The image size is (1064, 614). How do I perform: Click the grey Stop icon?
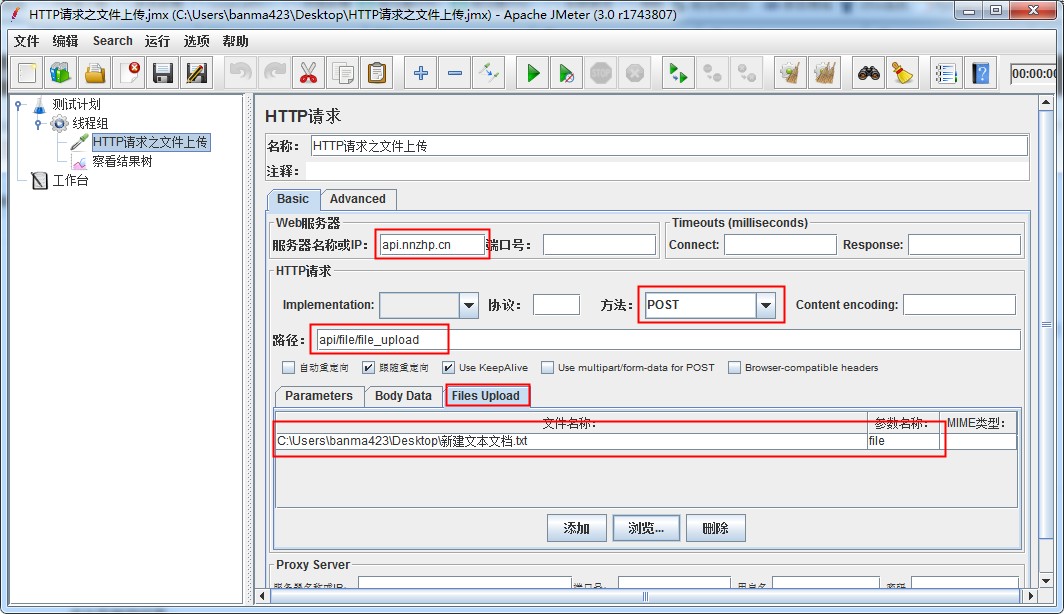pos(601,73)
